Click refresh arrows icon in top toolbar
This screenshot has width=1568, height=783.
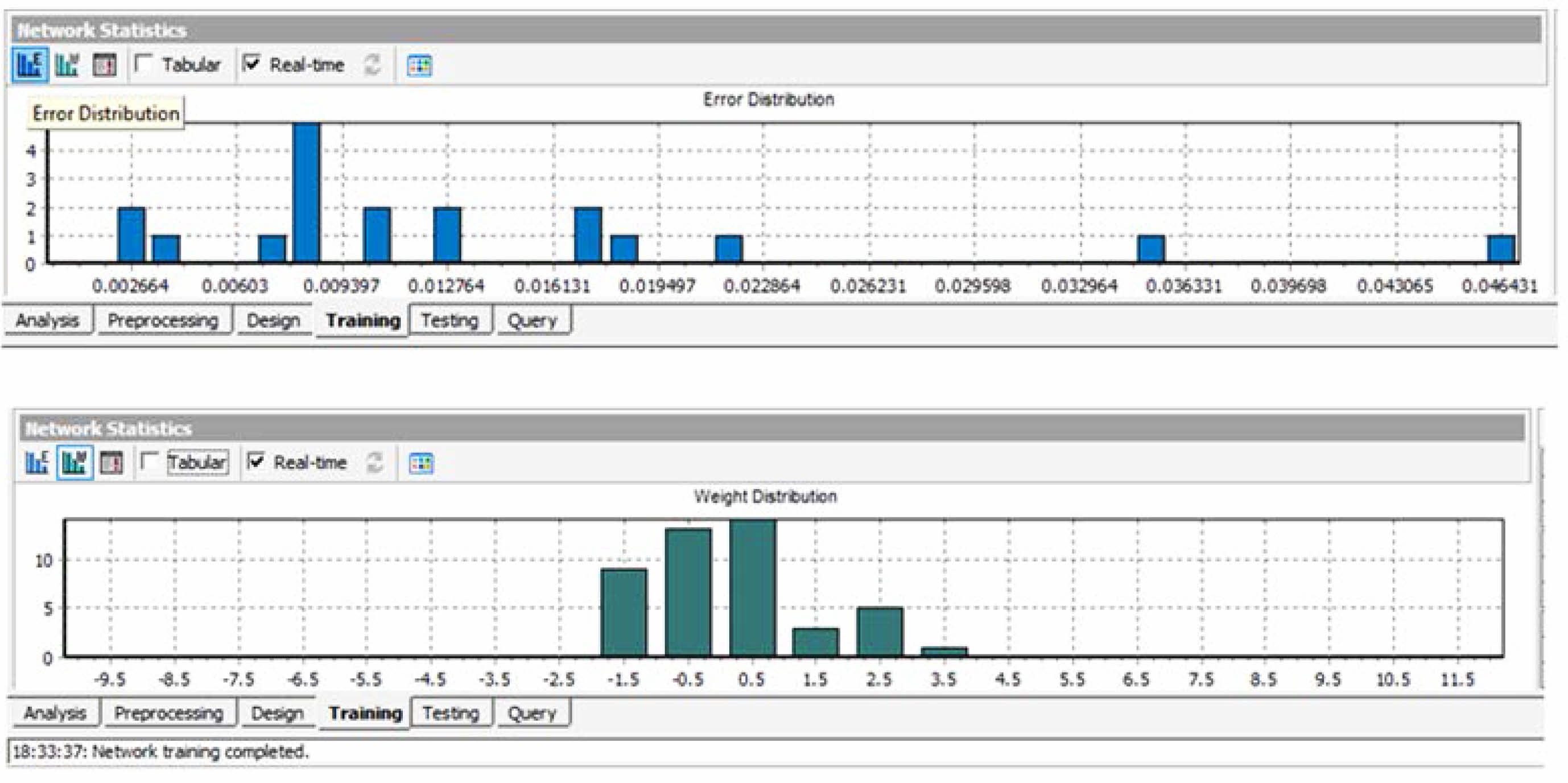click(x=372, y=64)
